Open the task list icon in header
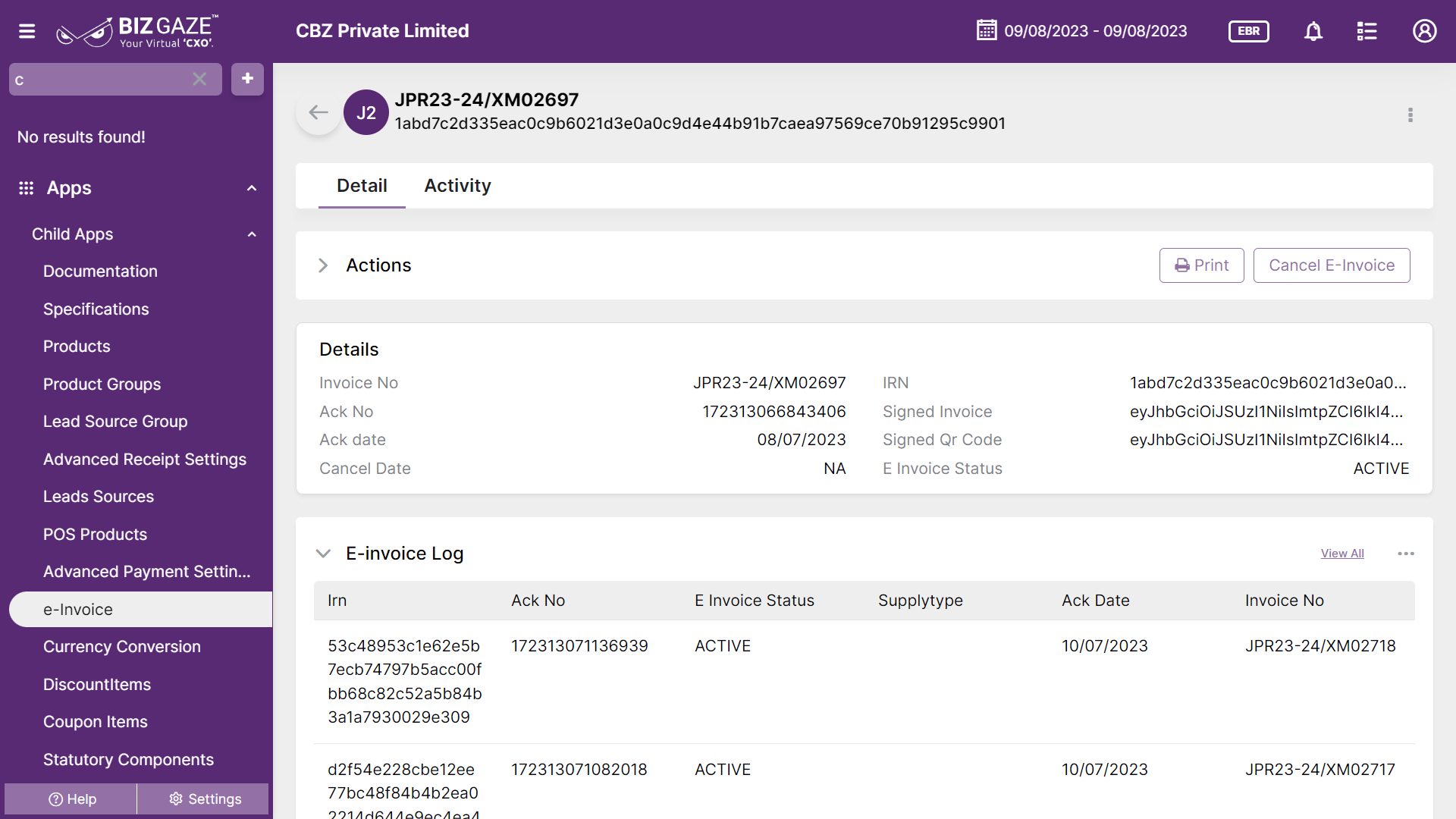This screenshot has height=819, width=1456. tap(1367, 31)
